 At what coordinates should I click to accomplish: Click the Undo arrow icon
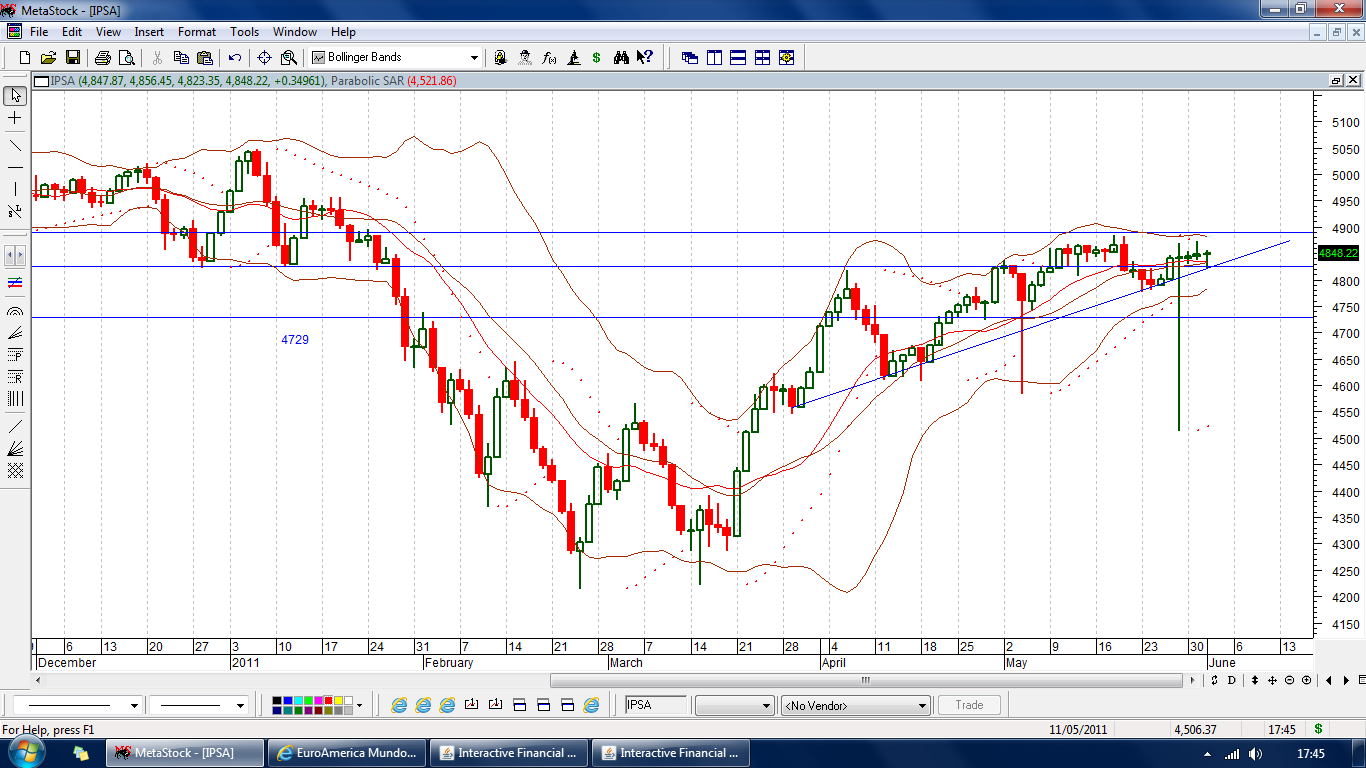pyautogui.click(x=235, y=58)
